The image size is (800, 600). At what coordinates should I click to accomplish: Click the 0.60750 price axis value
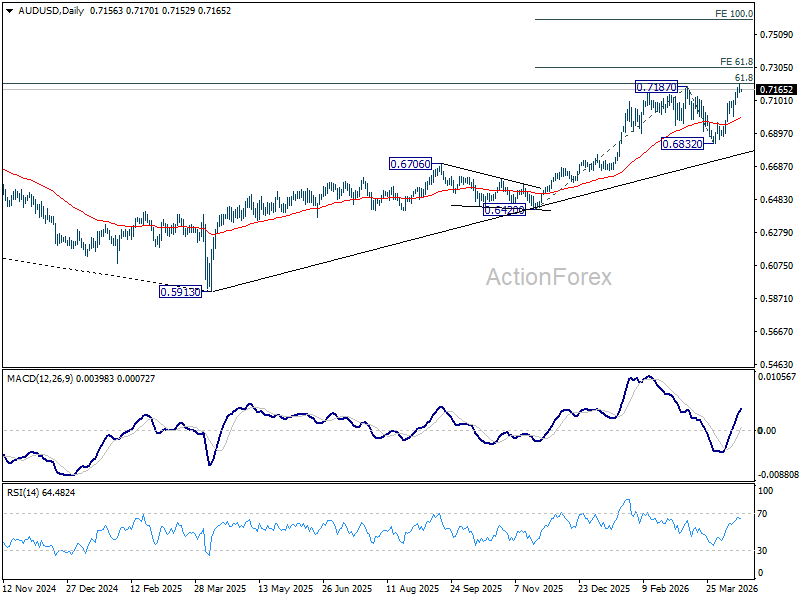point(777,266)
